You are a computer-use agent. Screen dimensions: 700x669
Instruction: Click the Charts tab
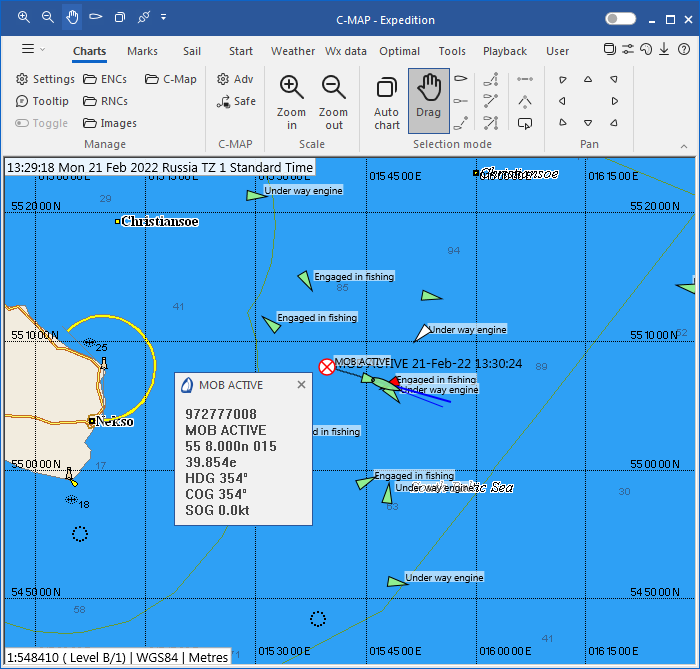tap(89, 51)
